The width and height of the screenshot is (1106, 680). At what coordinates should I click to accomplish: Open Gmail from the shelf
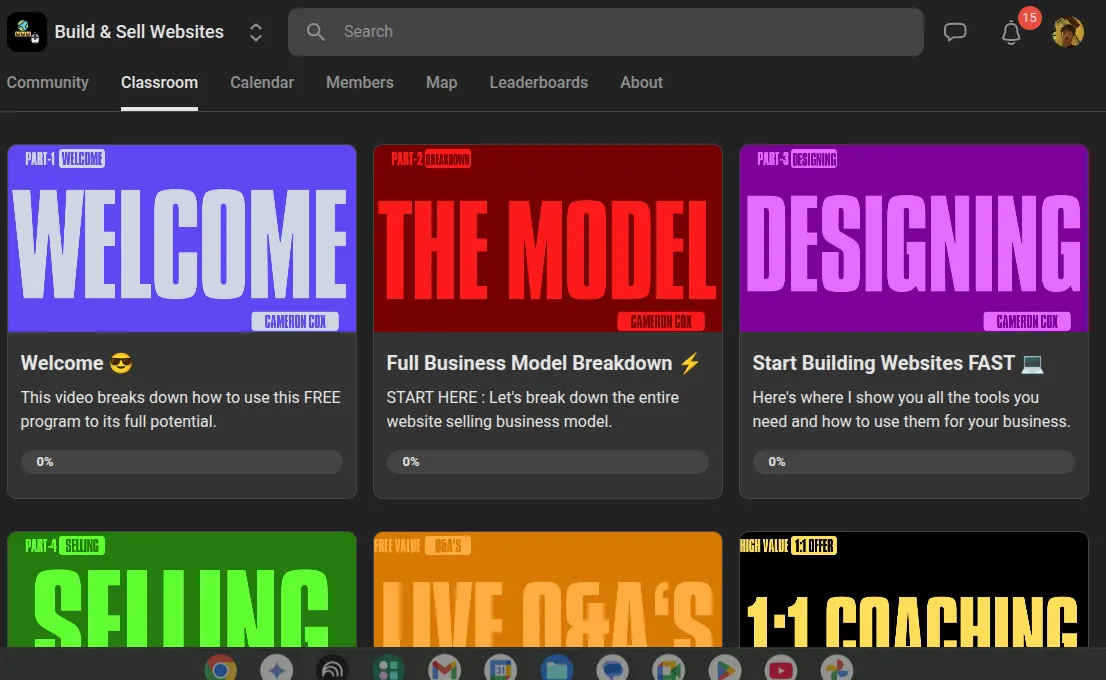[444, 669]
